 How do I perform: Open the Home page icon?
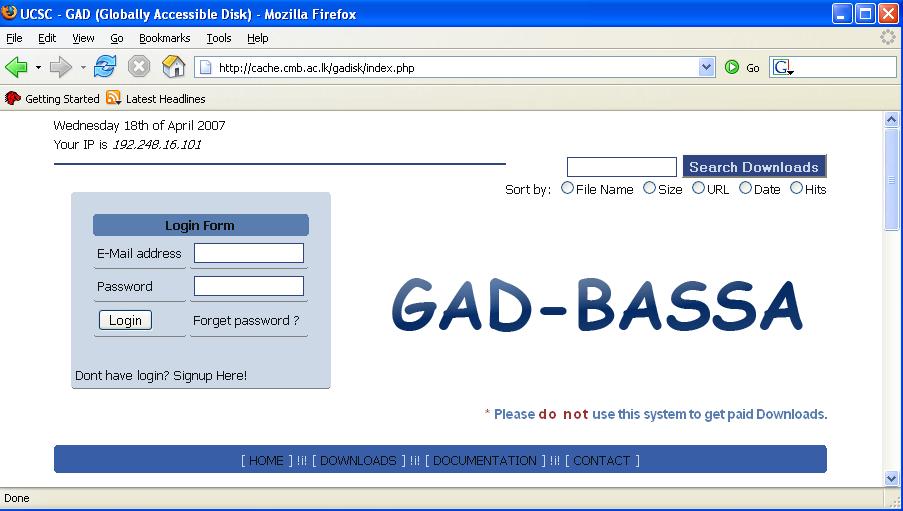coord(174,68)
